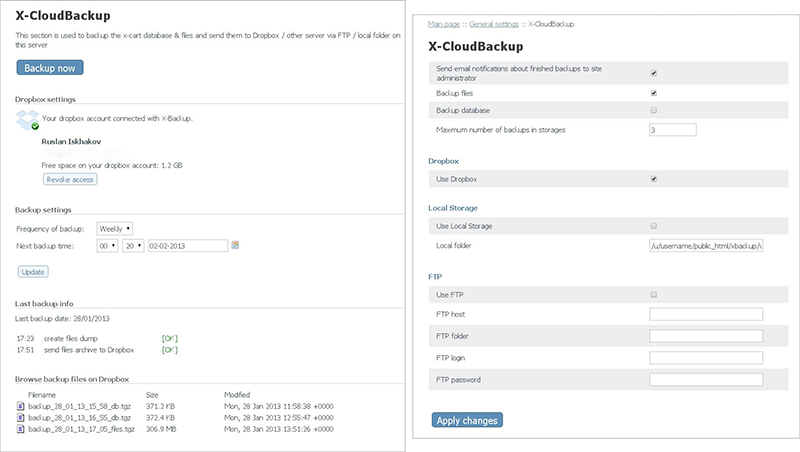Image resolution: width=800 pixels, height=452 pixels.
Task: Click the OK status for create files dump
Action: coord(169,339)
